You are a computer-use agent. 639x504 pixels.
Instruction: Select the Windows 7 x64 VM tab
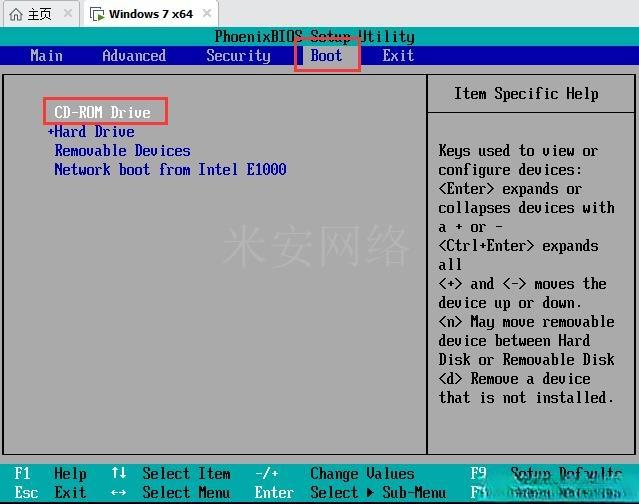(150, 14)
